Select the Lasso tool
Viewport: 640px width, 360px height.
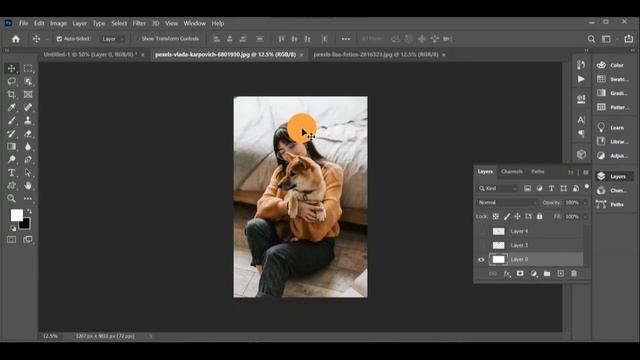11,81
